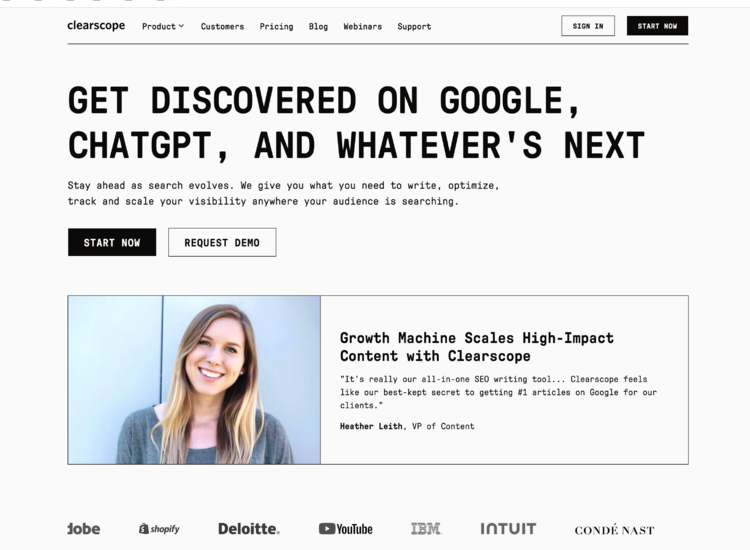Click the Condé Nast logo

(x=614, y=529)
